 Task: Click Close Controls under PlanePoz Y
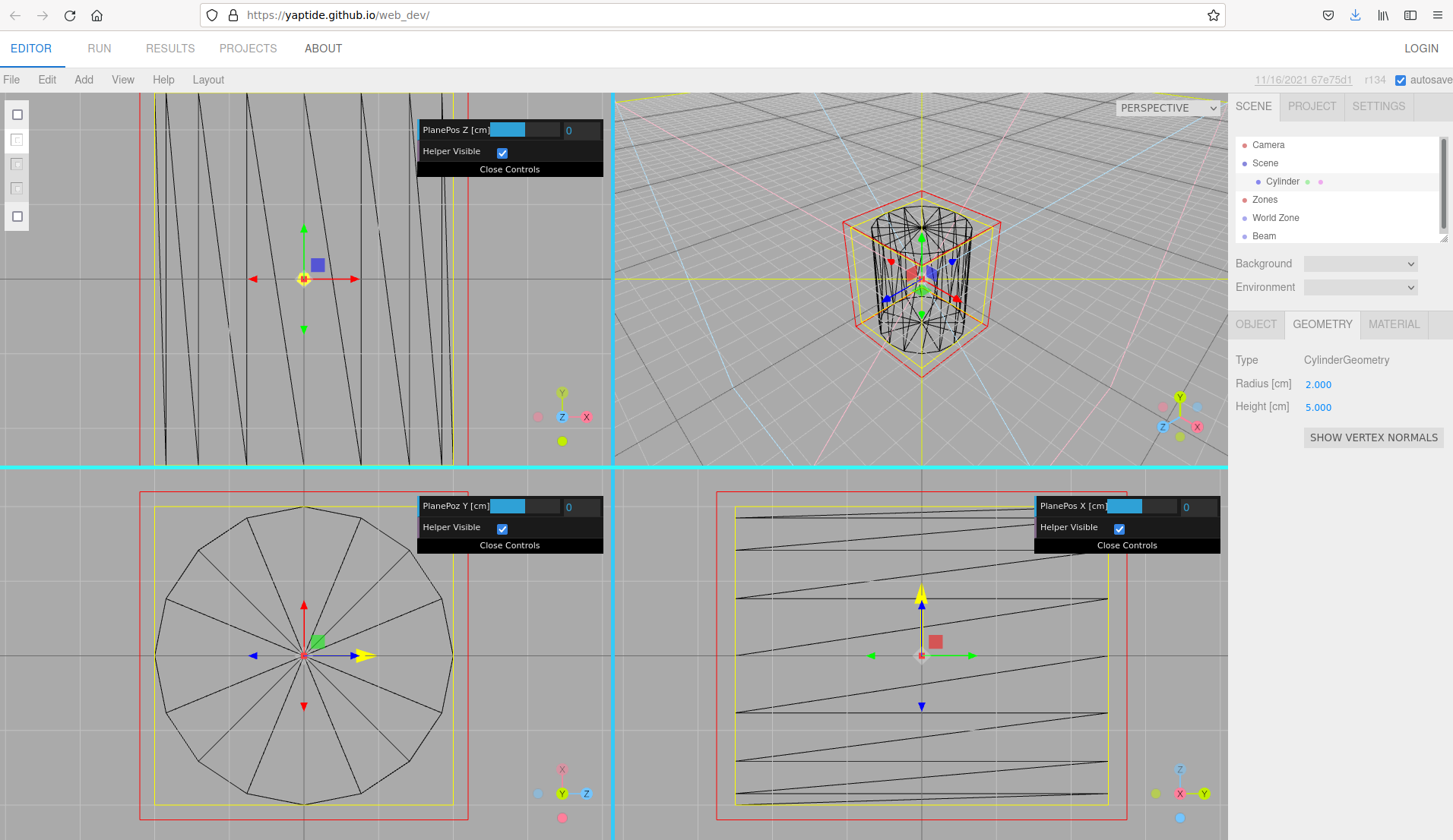509,545
